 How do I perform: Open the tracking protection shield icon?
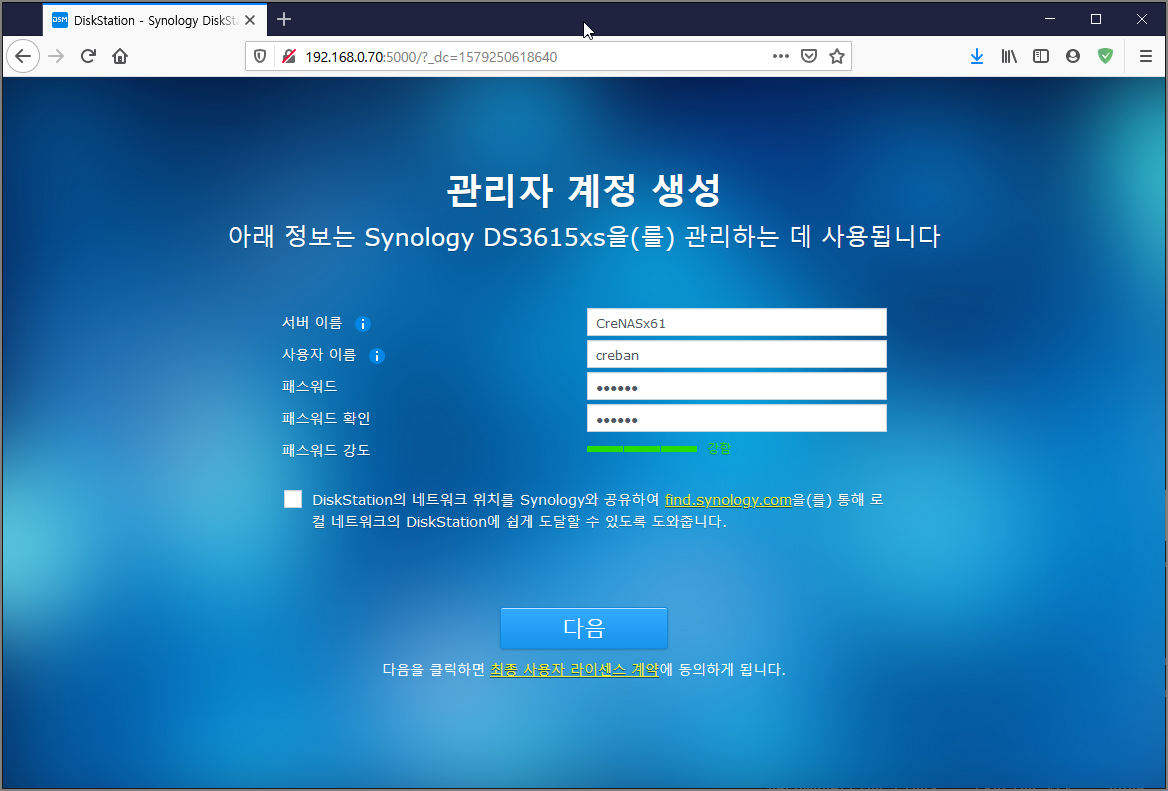pos(260,57)
